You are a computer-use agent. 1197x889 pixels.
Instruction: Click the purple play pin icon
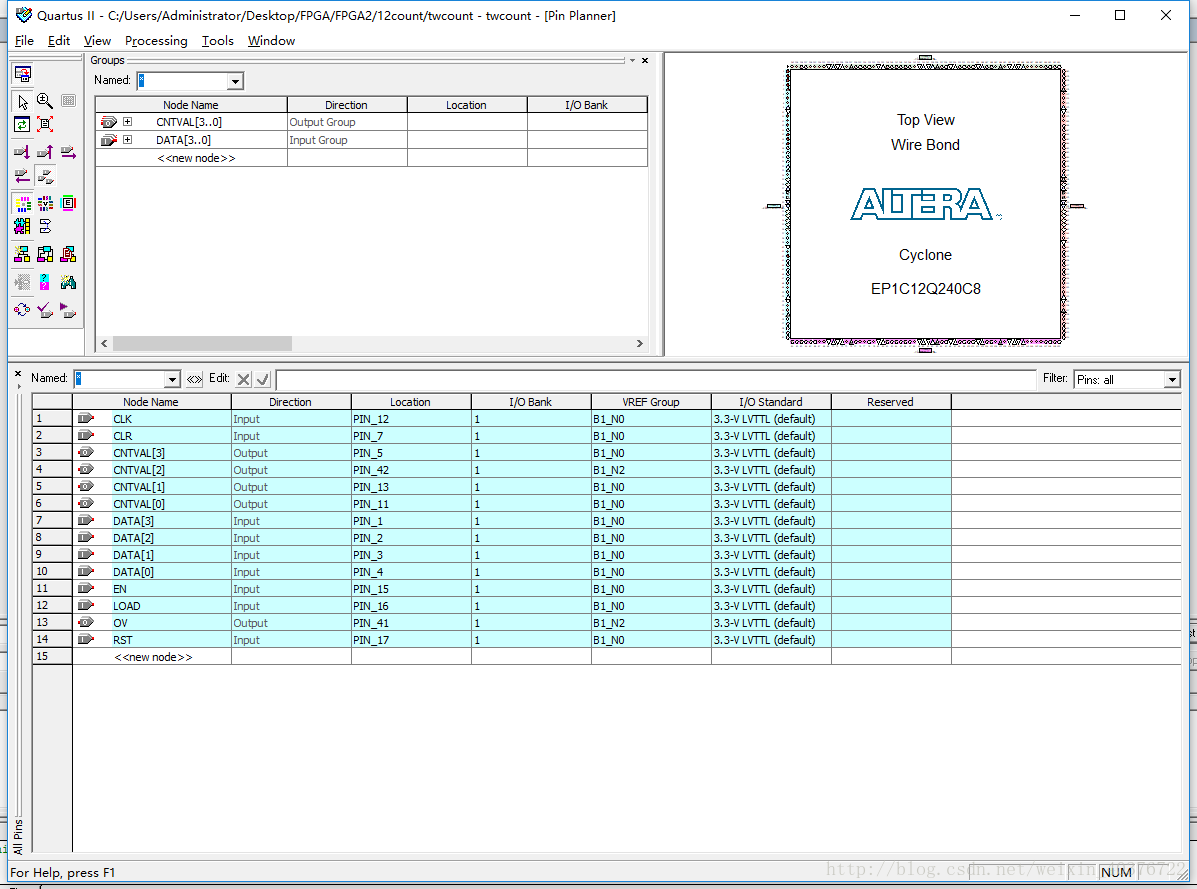pyautogui.click(x=68, y=310)
